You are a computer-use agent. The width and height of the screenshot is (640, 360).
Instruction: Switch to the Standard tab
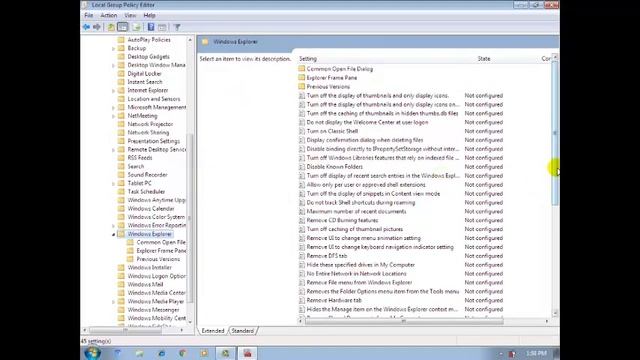tap(242, 331)
